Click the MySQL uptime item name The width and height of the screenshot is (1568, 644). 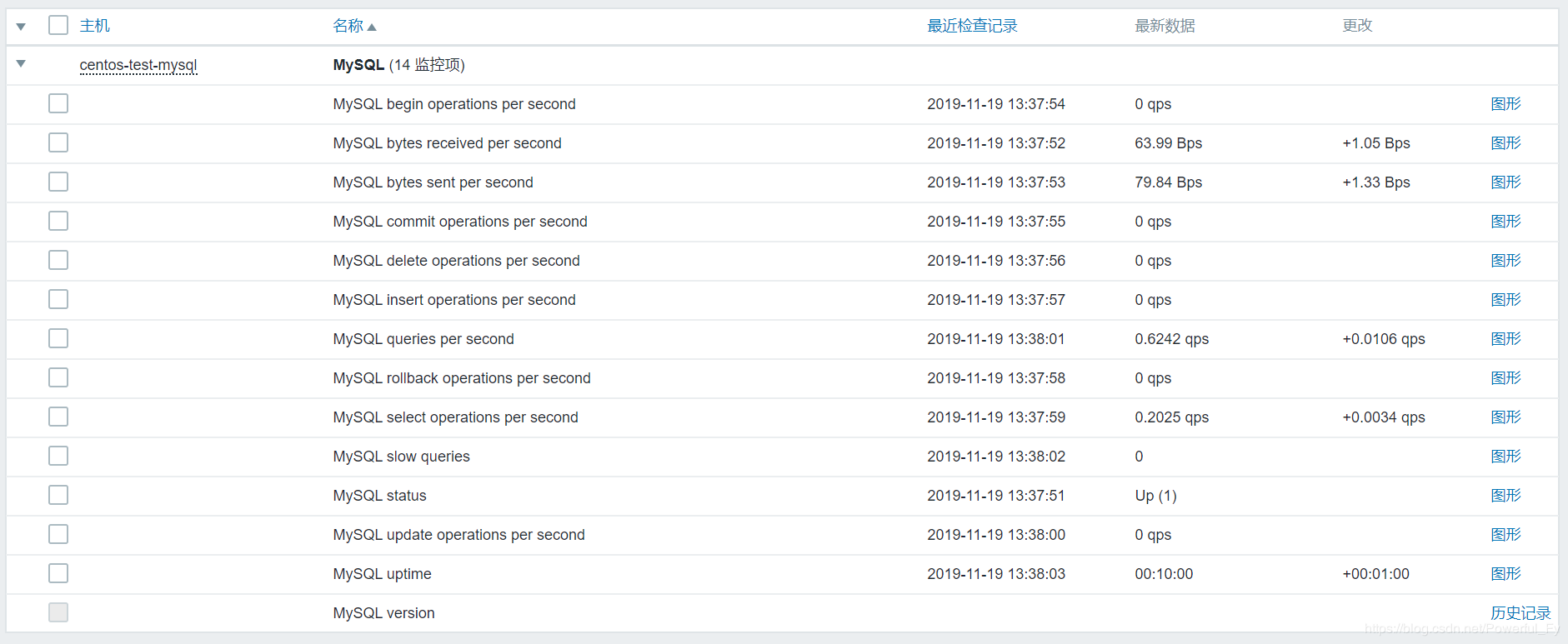tap(382, 574)
